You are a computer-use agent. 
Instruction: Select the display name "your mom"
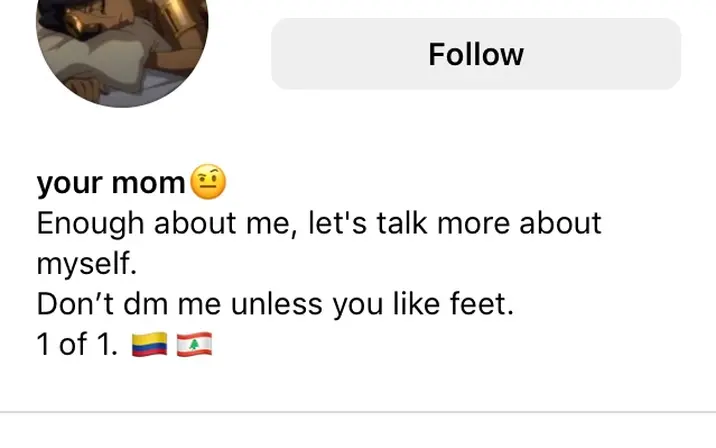(x=111, y=183)
